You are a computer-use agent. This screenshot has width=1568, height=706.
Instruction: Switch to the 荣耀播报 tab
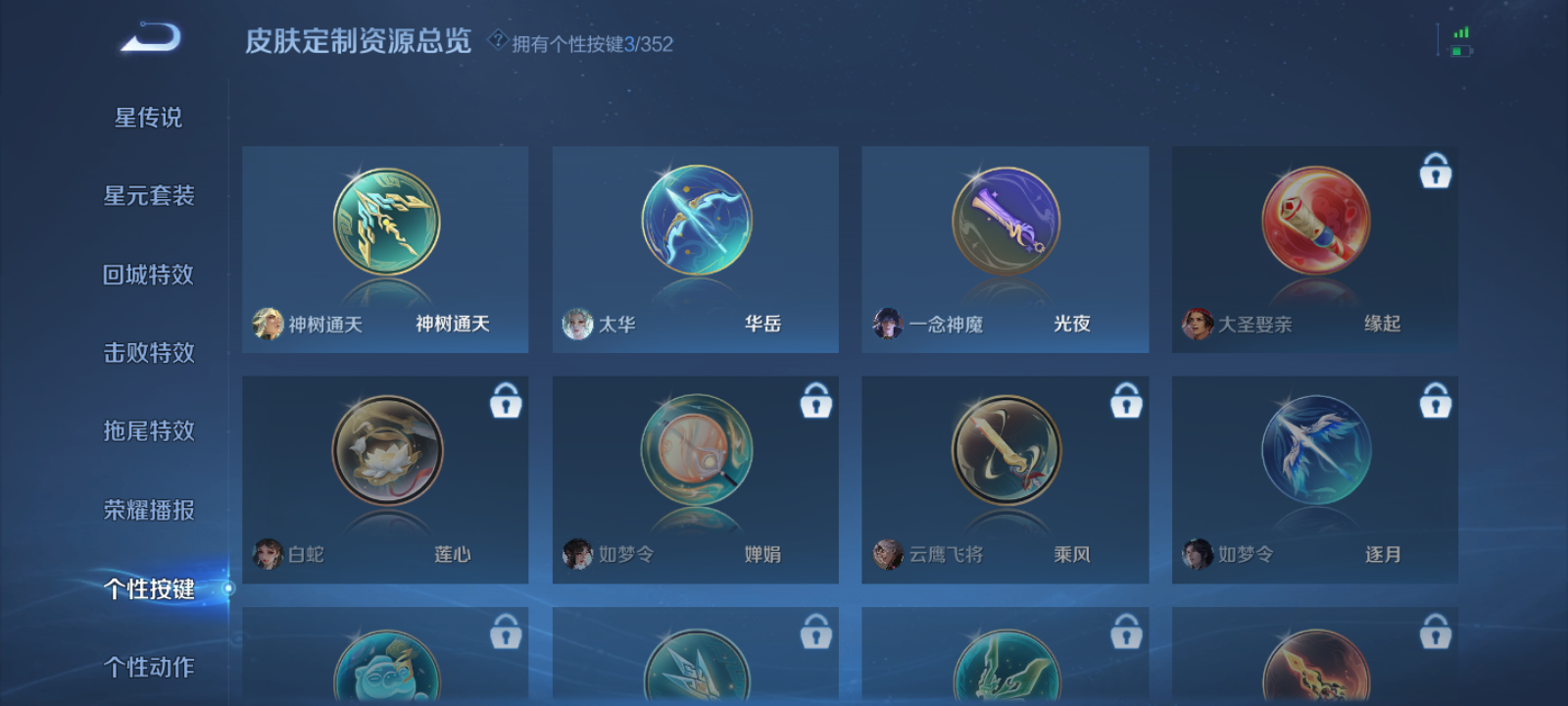click(149, 510)
